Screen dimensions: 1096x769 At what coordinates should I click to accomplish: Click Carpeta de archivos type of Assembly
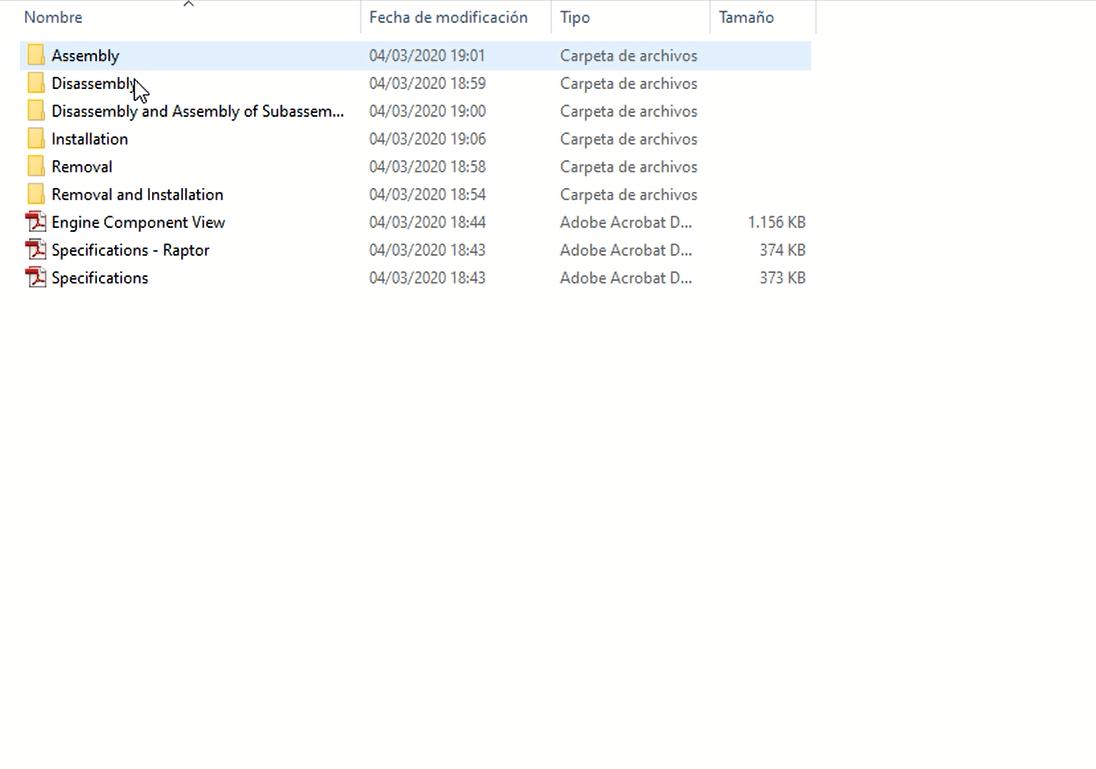coord(628,55)
